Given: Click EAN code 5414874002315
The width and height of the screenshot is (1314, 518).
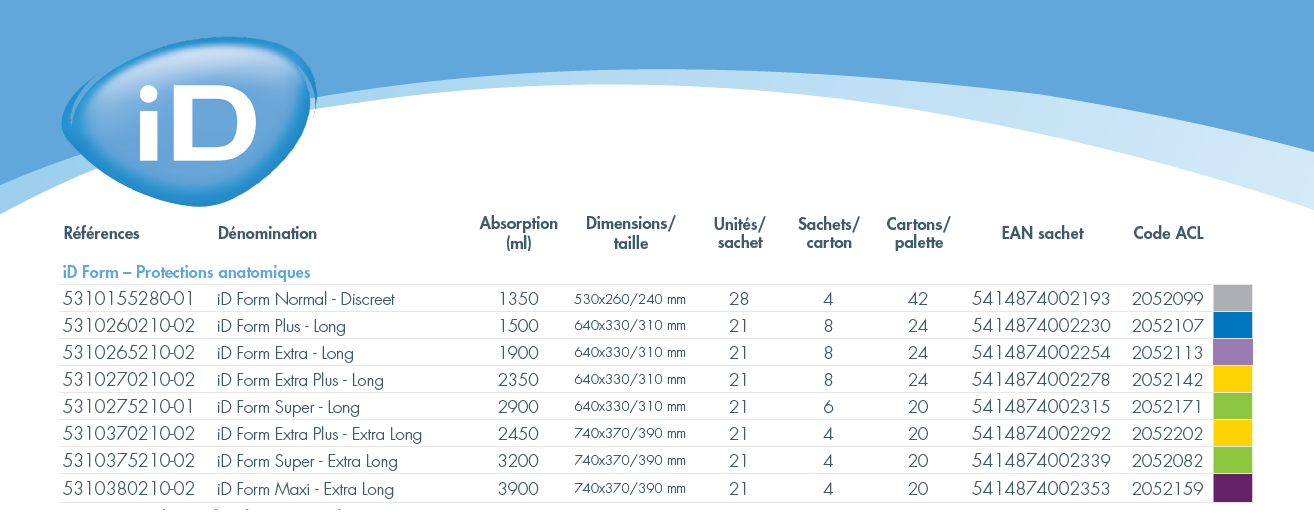Looking at the screenshot, I should (x=1041, y=407).
